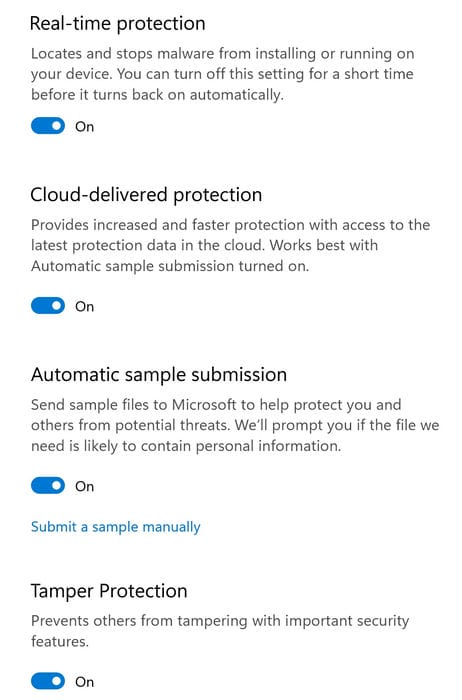Click the Automatic sample submission heading
This screenshot has height=700, width=462.
(x=158, y=375)
